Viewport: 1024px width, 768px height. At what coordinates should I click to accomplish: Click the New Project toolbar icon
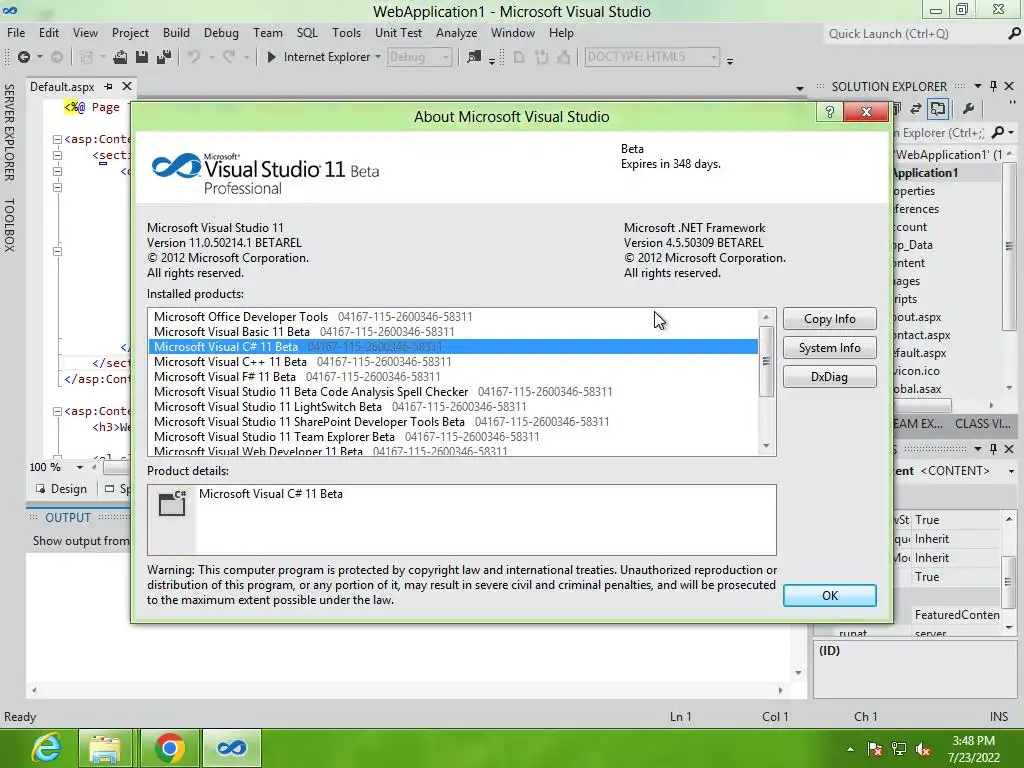86,57
